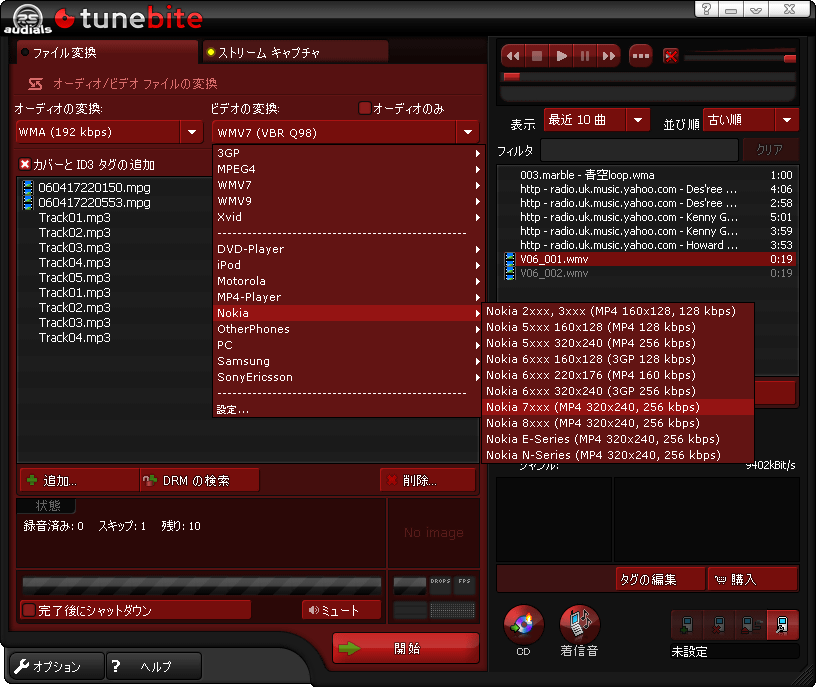Viewport: 816px width, 687px height.
Task: Expand the WMV9 submenu
Action: coord(348,201)
